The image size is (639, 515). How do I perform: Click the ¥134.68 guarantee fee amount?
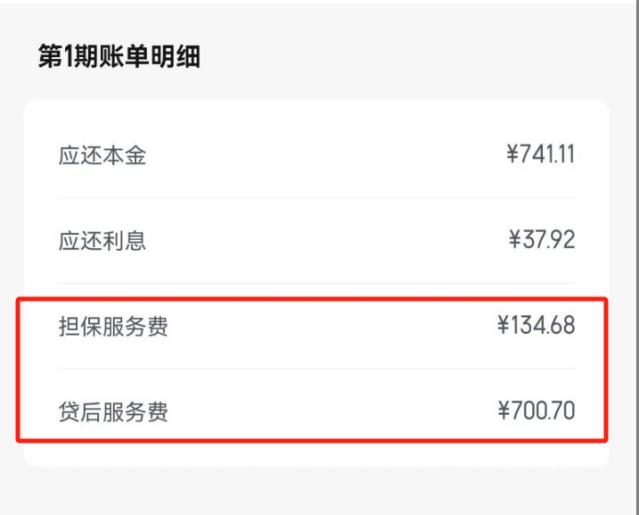pos(536,325)
